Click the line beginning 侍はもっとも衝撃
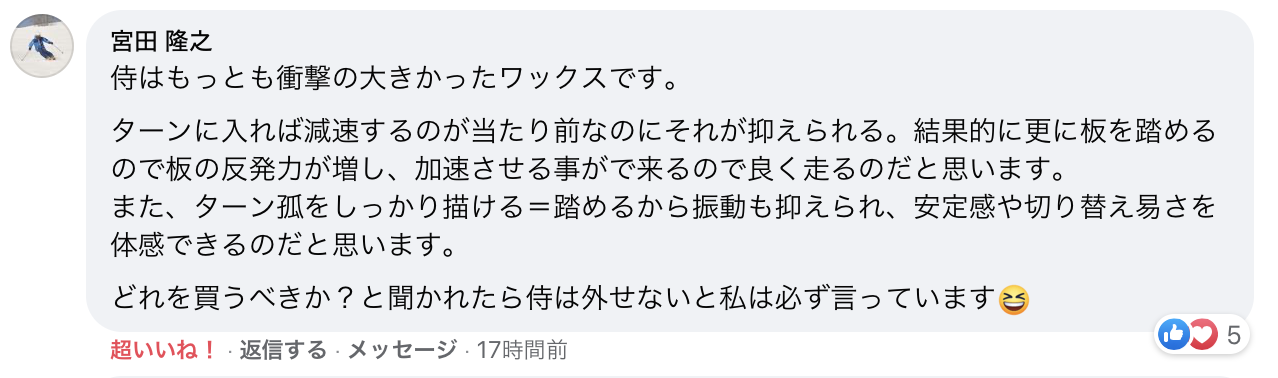 click(395, 76)
